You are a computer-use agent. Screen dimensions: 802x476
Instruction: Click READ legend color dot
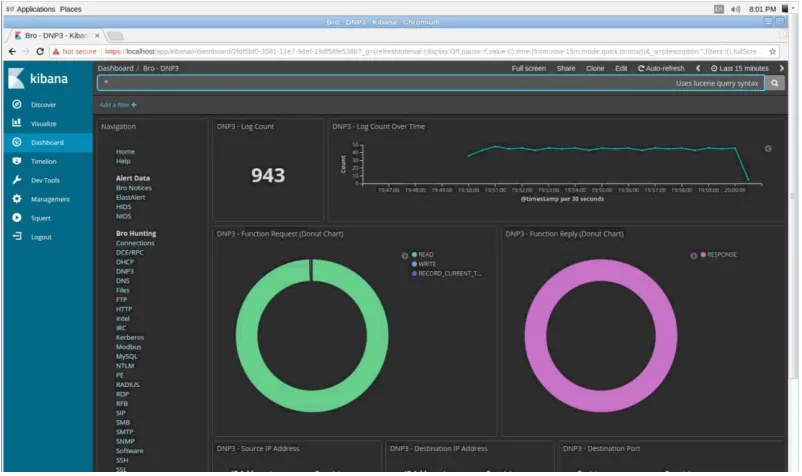414,254
